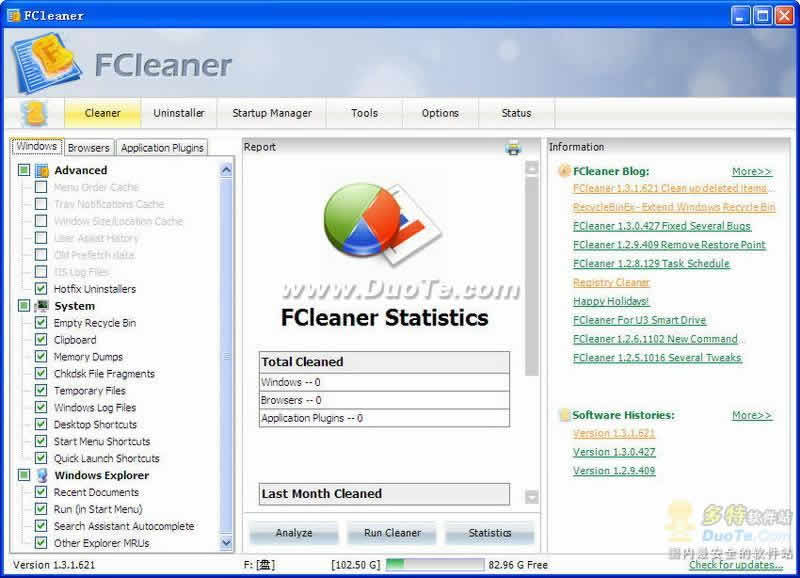Open FCleaner 1.2.9.409 Remove Restore Point link

[669, 245]
